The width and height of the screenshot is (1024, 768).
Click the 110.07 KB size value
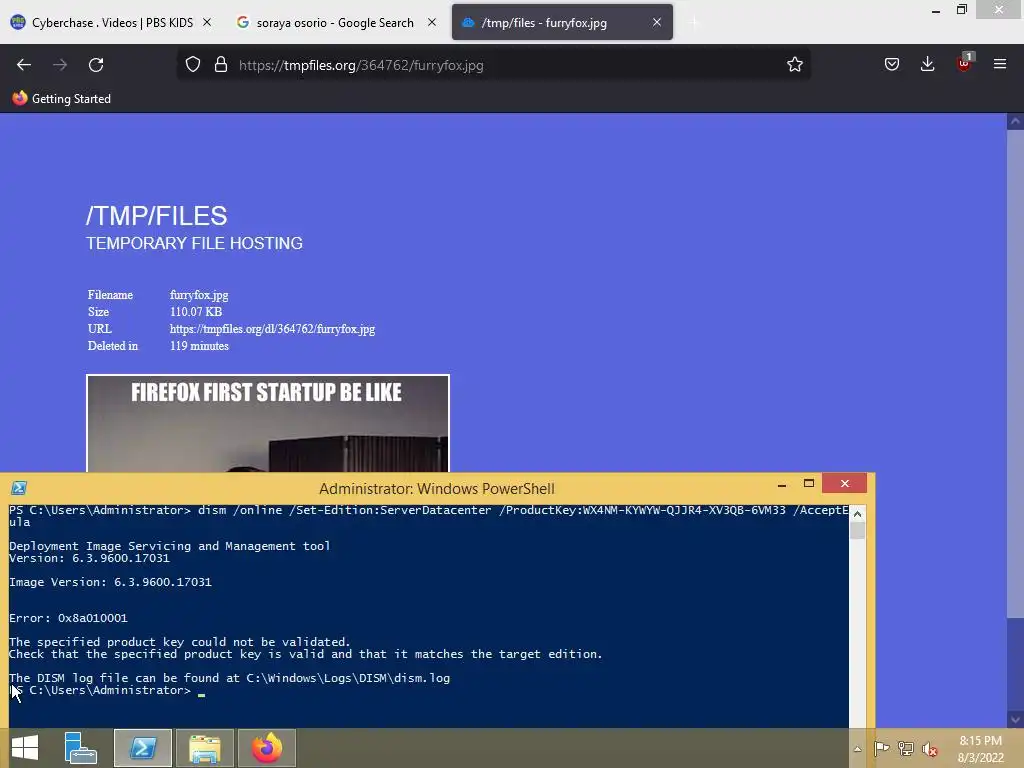click(x=196, y=312)
